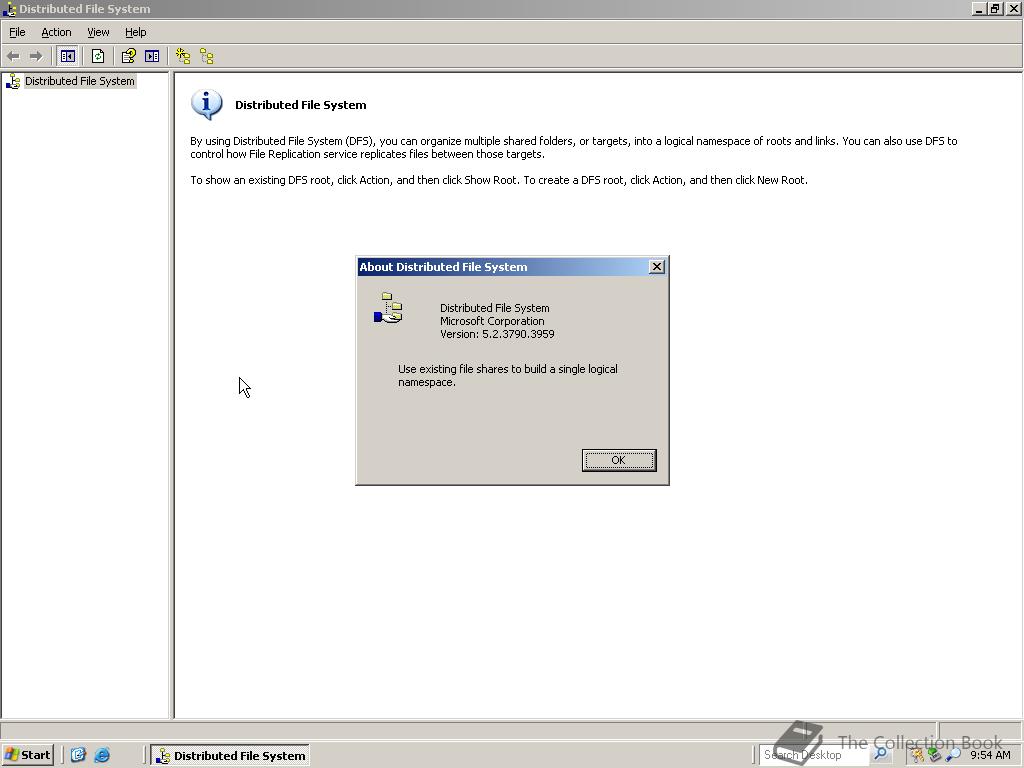Close the About Distributed File System dialog
Viewport: 1024px width, 768px height.
(657, 266)
